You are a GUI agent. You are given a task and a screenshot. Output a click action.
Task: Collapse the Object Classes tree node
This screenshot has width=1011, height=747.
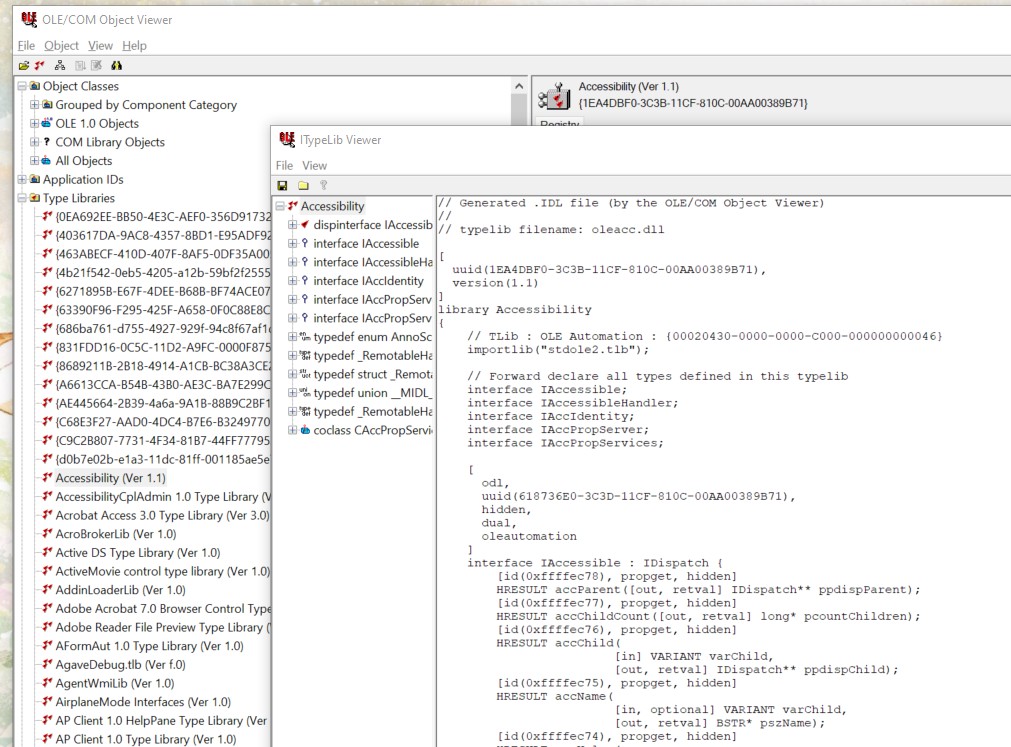click(23, 86)
